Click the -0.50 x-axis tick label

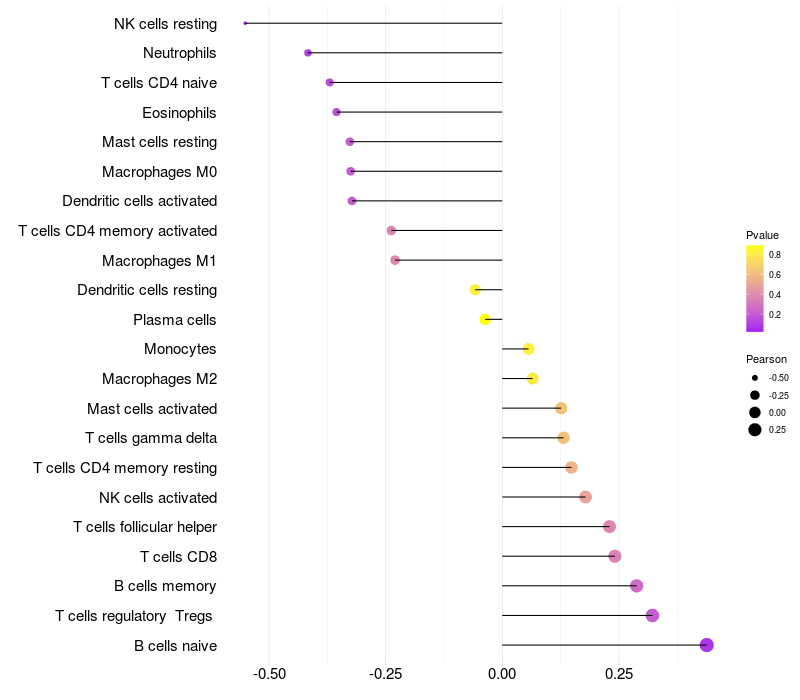pos(269,674)
